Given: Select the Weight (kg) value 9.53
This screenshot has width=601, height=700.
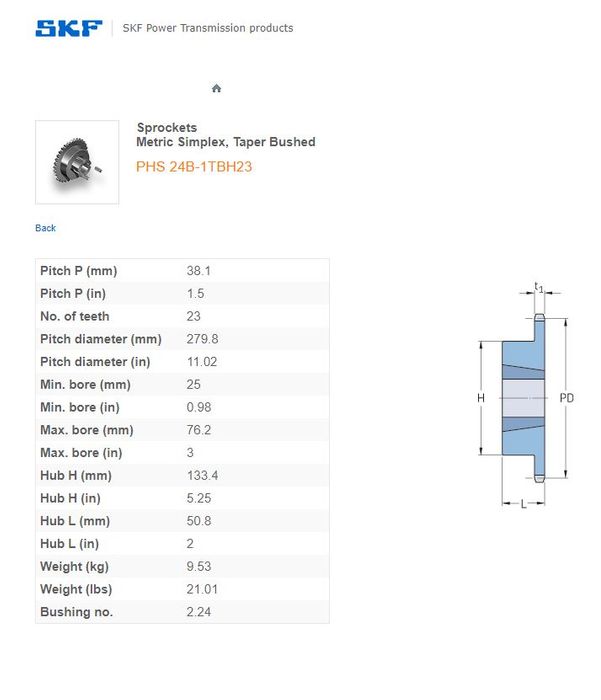Looking at the screenshot, I should pyautogui.click(x=199, y=566).
